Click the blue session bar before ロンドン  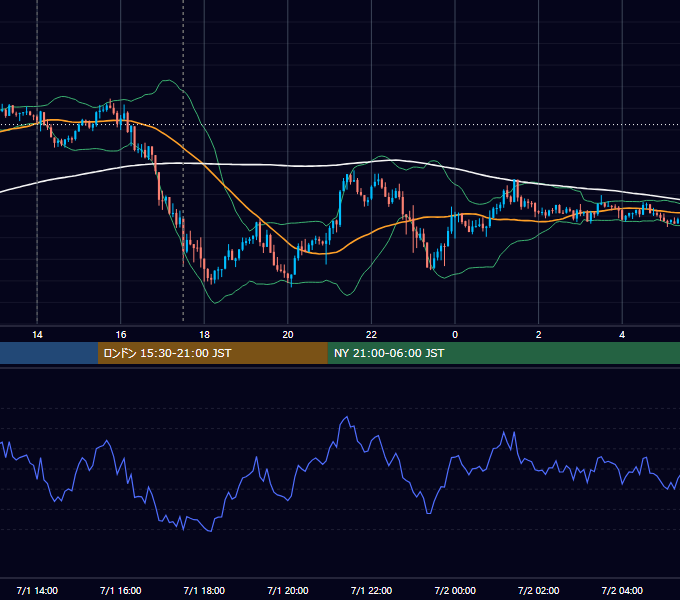point(49,353)
